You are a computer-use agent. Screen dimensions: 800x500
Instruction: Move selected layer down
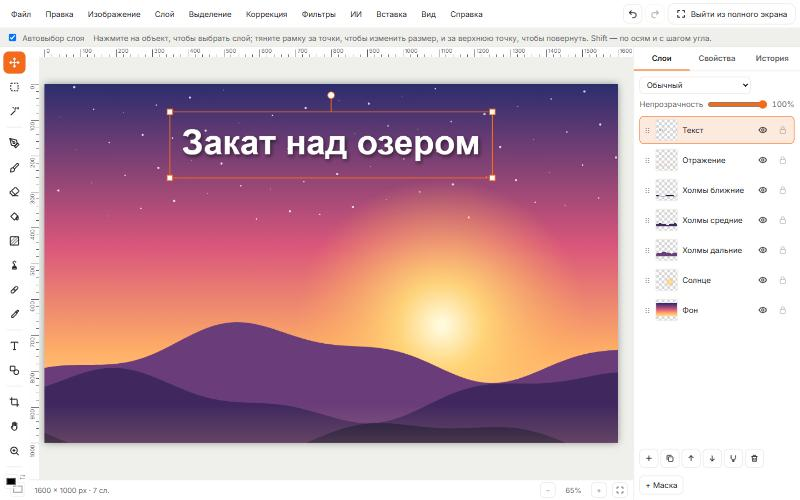click(x=712, y=458)
